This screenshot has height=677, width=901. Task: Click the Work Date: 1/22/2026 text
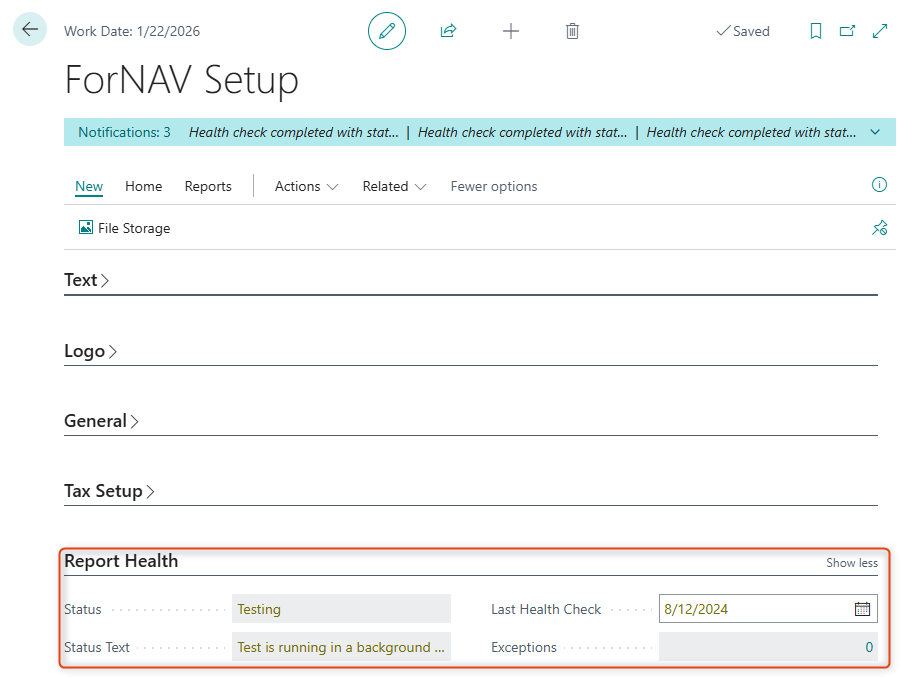click(132, 31)
